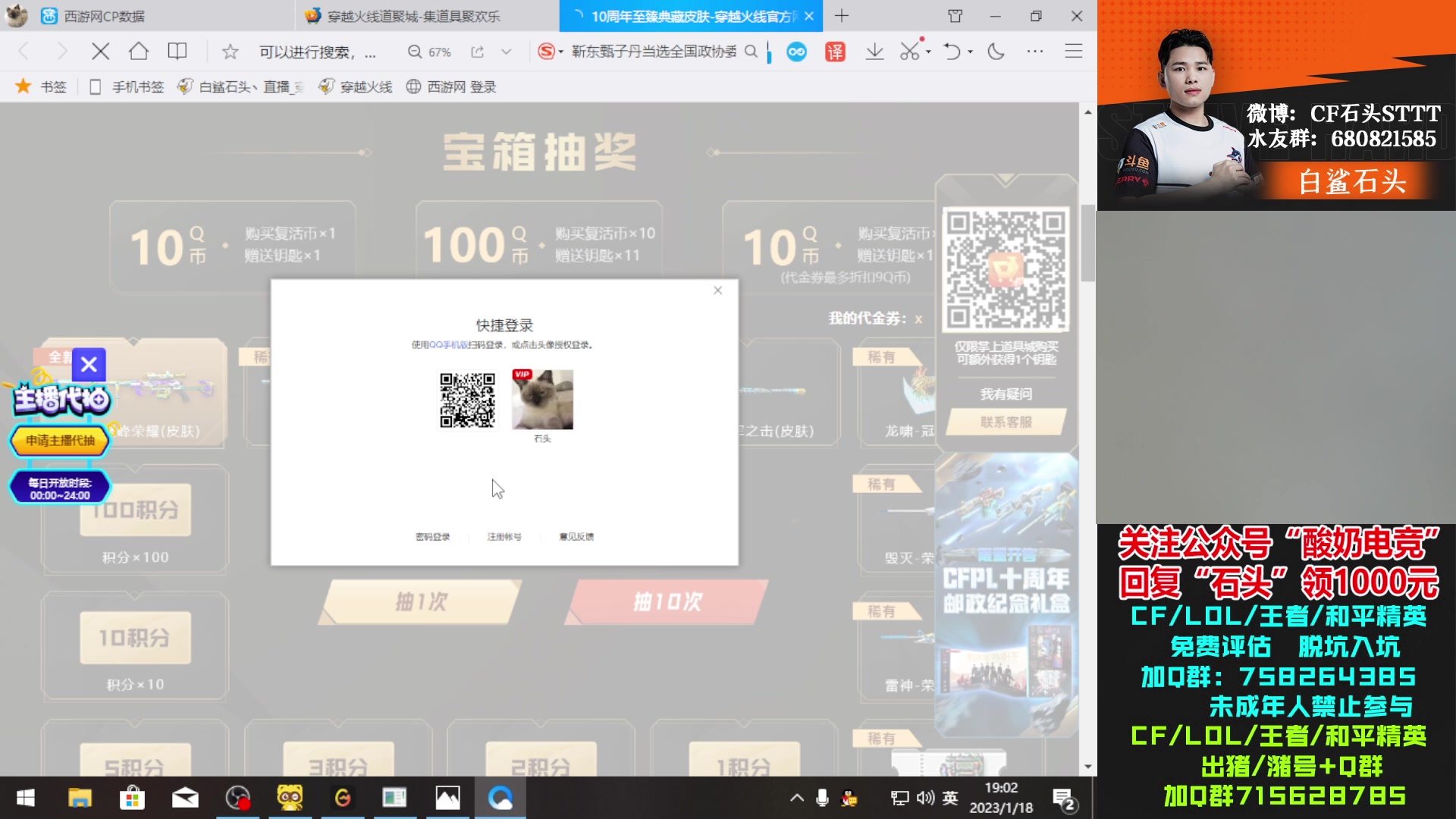The image size is (1456, 819).
Task: Show hidden system tray icons
Action: click(x=797, y=798)
